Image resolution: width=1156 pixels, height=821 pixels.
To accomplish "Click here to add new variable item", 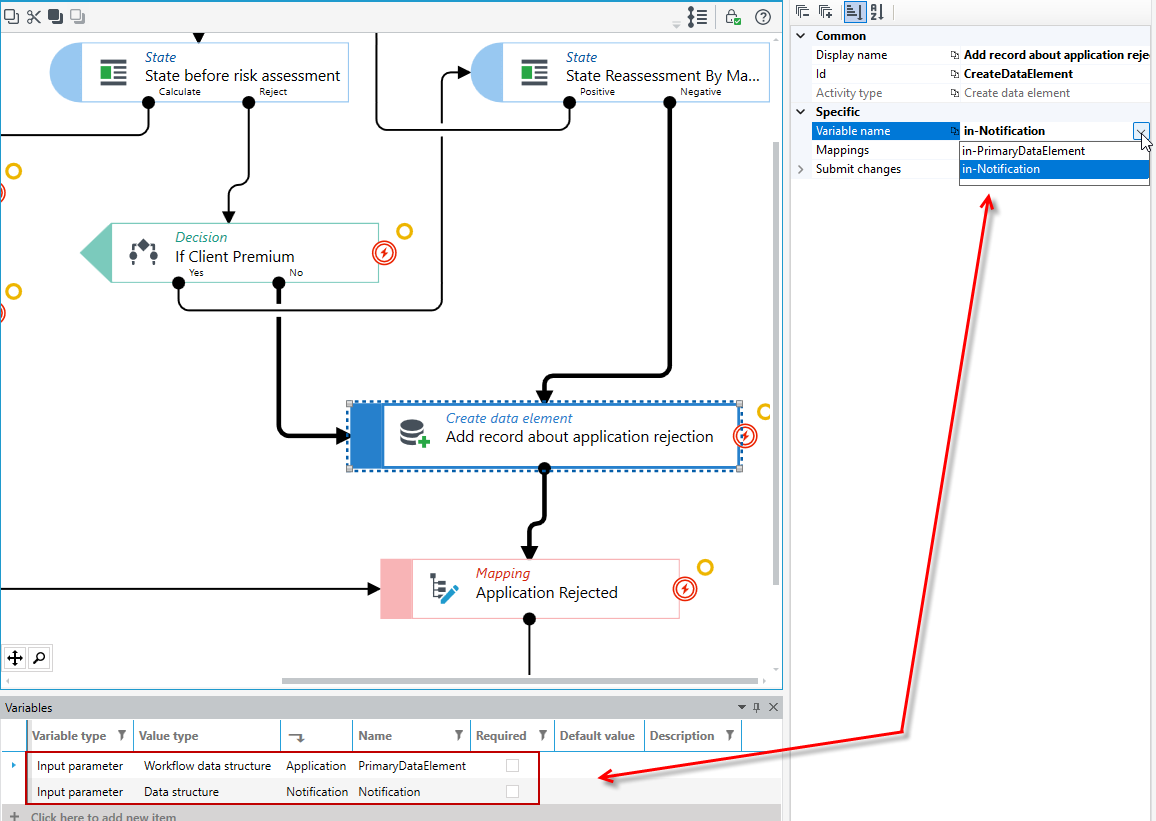I will [x=103, y=816].
